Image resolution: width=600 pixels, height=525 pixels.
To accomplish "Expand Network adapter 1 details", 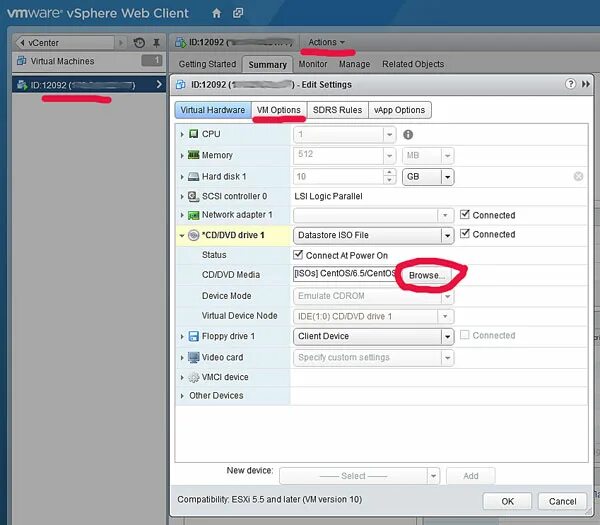I will [x=182, y=215].
